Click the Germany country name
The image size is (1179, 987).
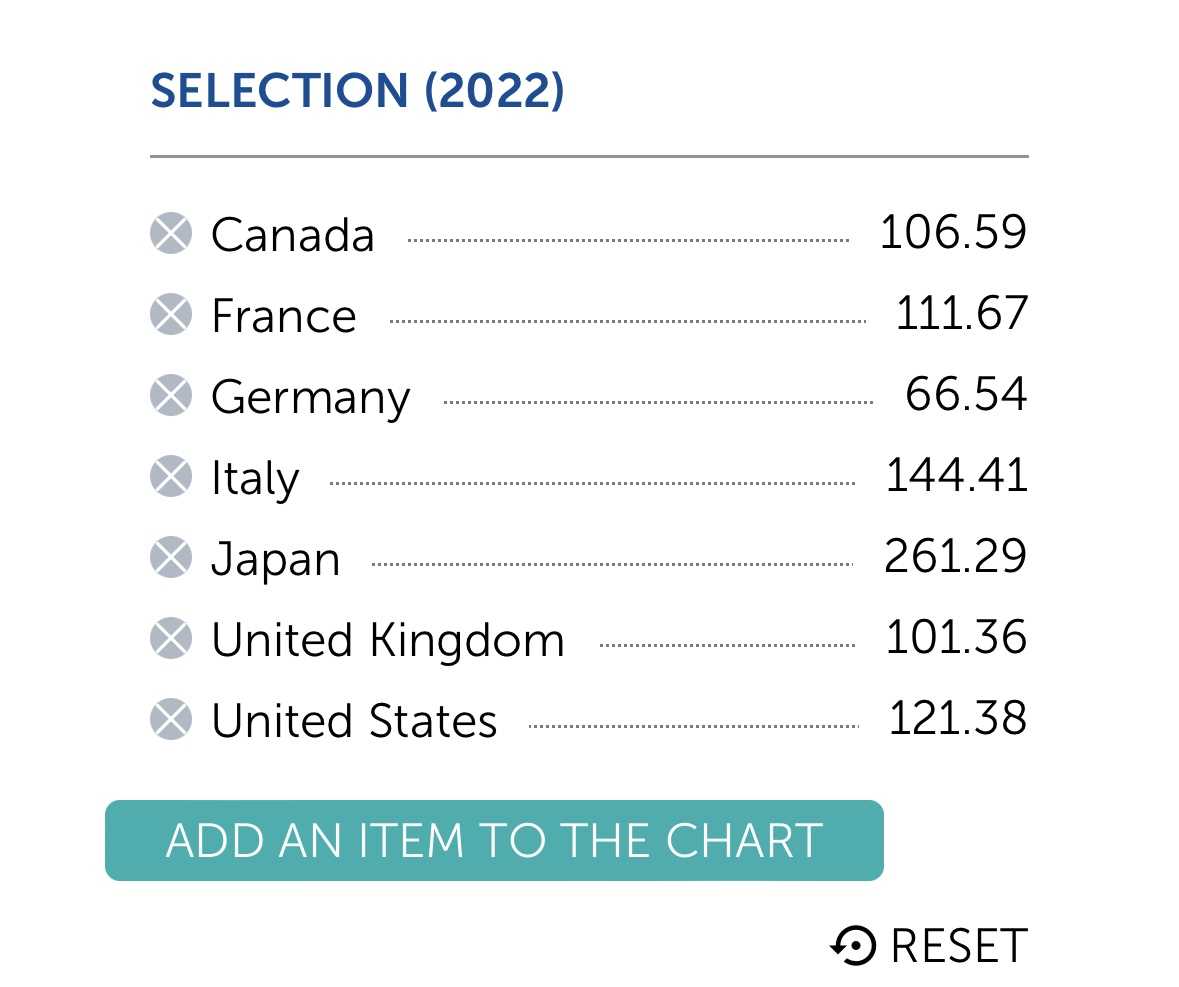pyautogui.click(x=311, y=398)
